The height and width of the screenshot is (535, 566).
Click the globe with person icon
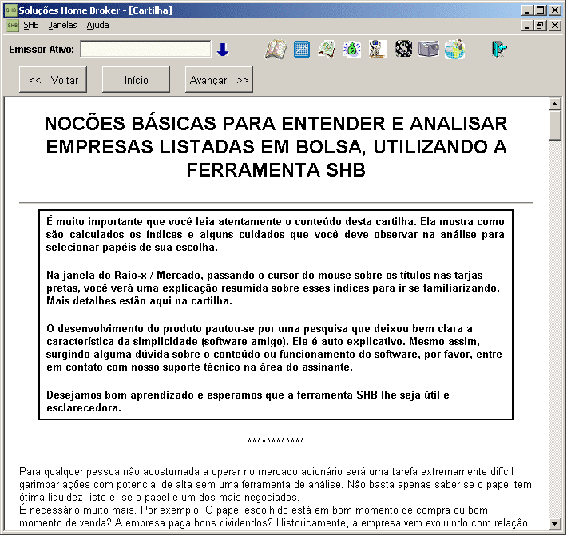point(455,49)
